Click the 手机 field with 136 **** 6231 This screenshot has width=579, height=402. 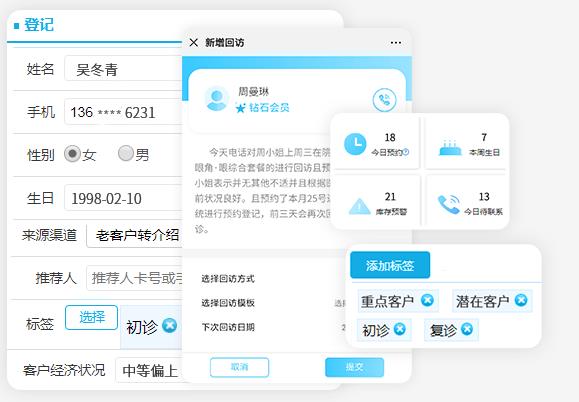(x=123, y=112)
